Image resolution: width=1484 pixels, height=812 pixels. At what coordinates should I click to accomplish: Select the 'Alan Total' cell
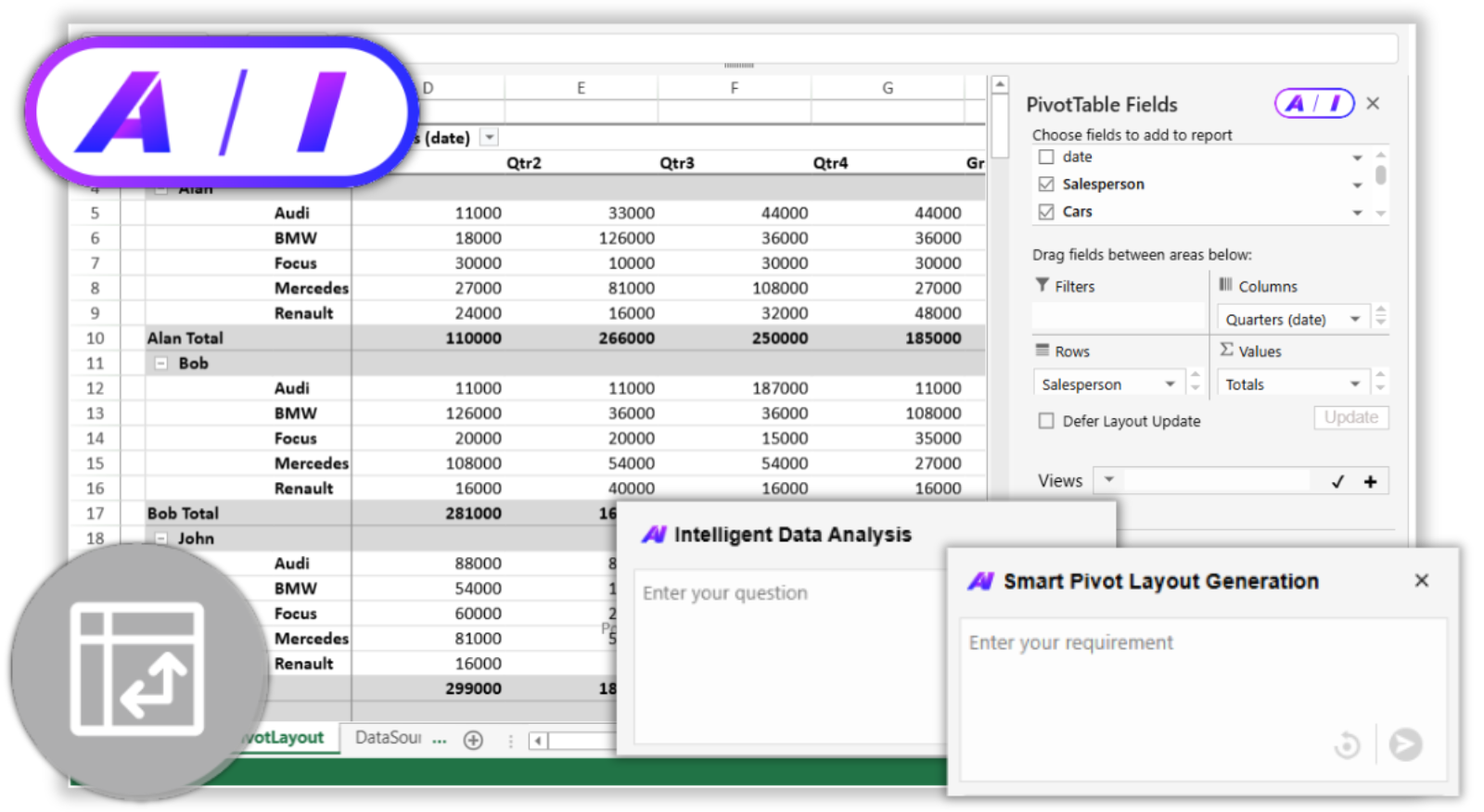point(185,338)
